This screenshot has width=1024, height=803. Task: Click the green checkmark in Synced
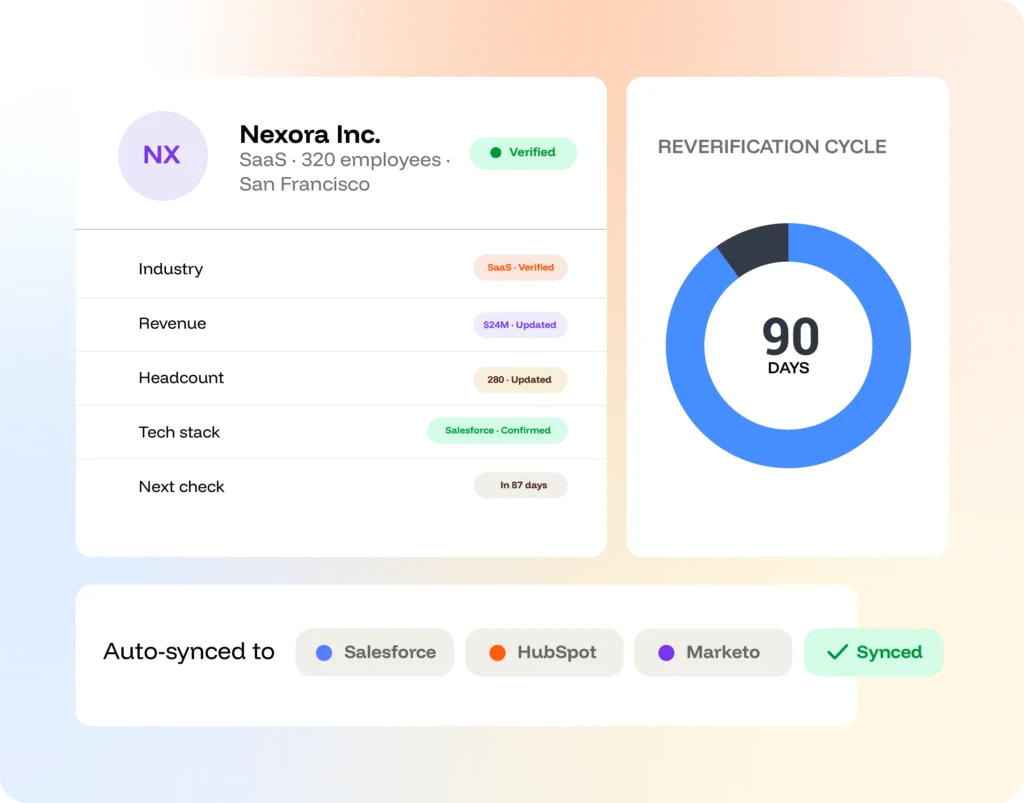837,652
